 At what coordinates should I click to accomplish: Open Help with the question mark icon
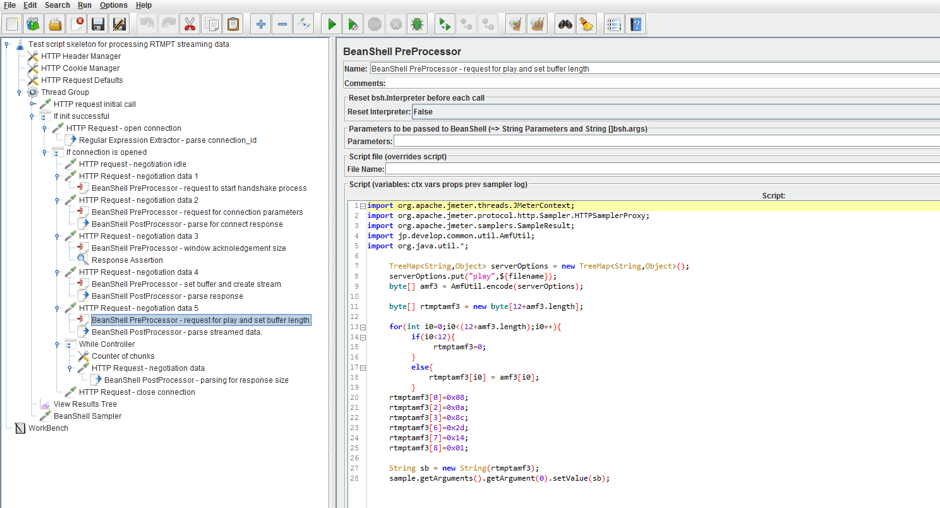pyautogui.click(x=636, y=25)
